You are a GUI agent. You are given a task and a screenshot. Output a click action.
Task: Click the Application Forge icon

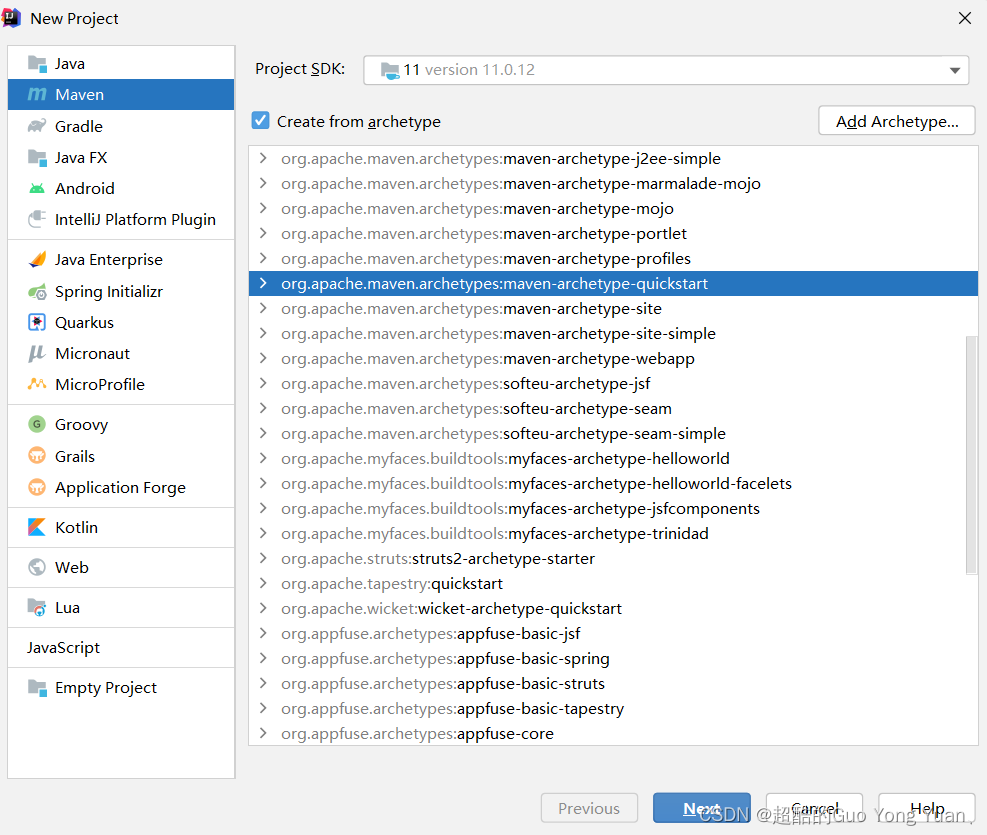tap(37, 487)
